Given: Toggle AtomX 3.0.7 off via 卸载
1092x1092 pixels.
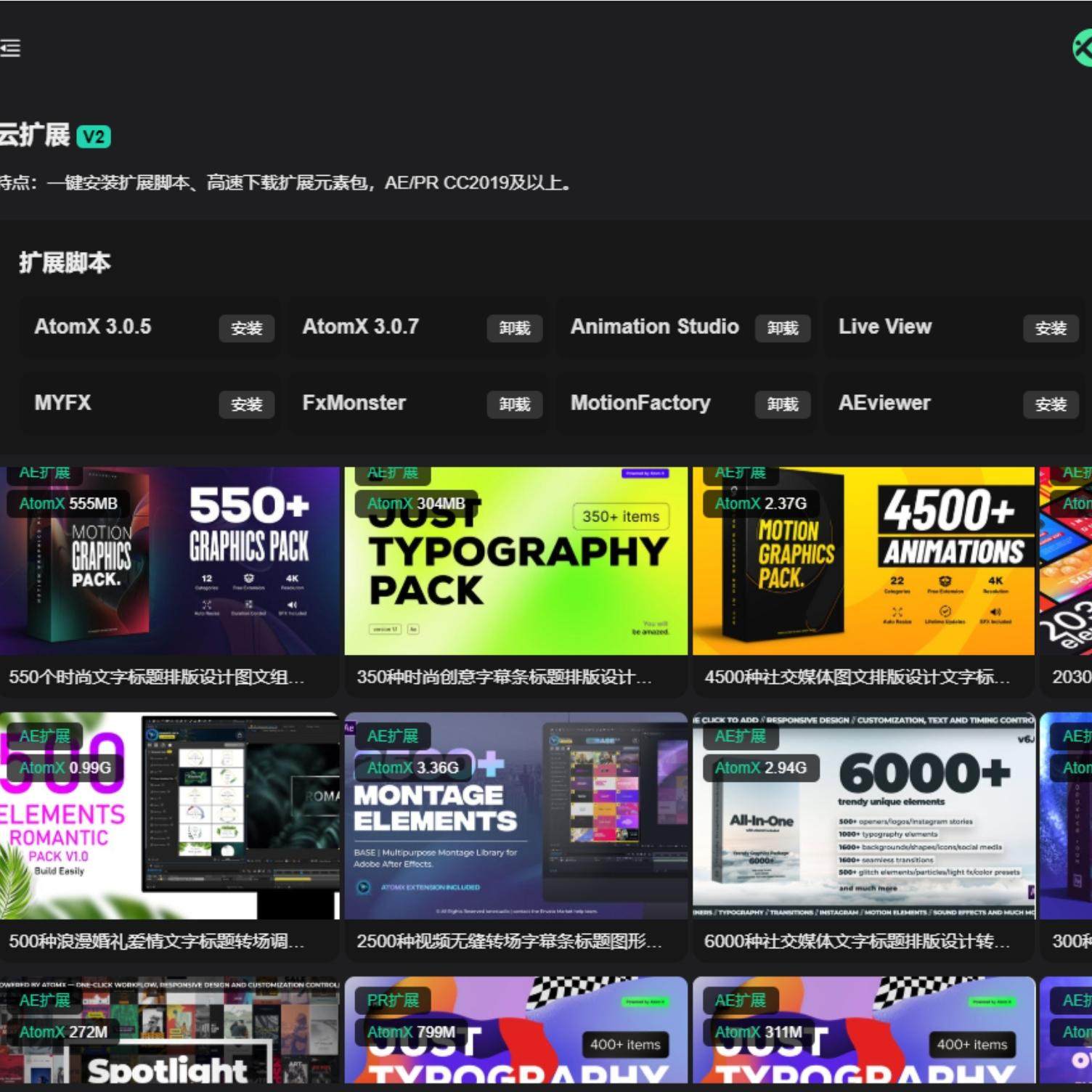Looking at the screenshot, I should pyautogui.click(x=514, y=328).
